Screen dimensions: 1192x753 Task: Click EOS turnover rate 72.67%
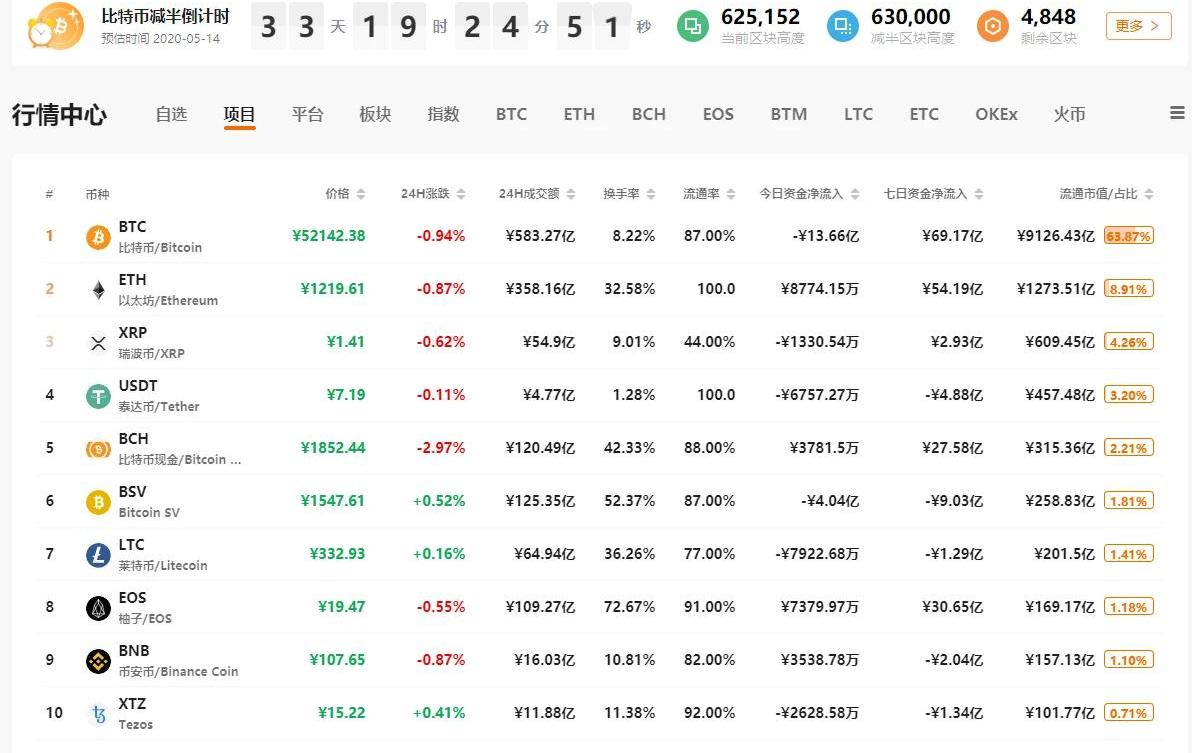[x=629, y=607]
